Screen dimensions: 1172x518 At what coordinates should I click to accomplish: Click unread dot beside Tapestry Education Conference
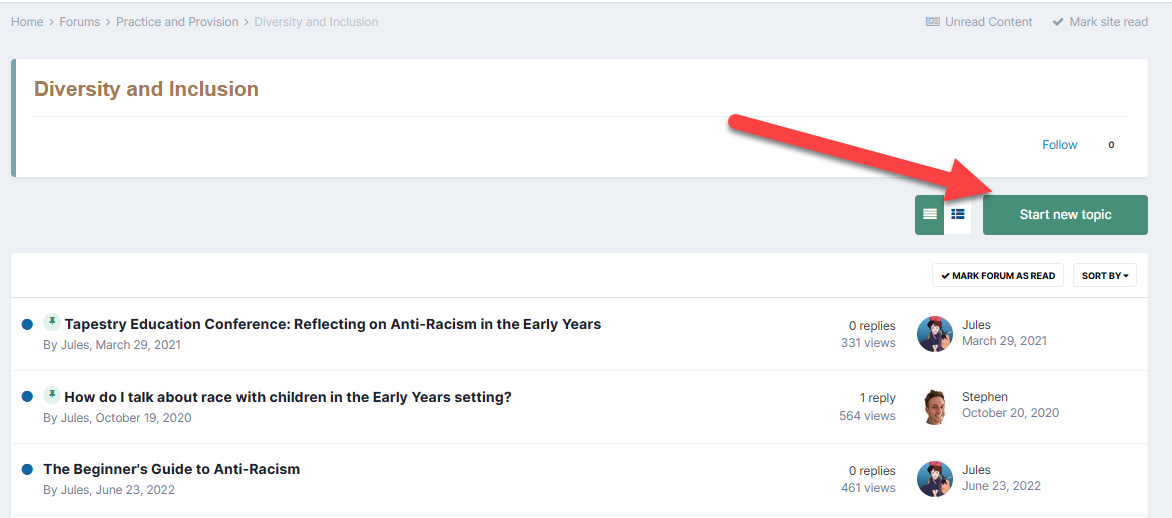click(x=28, y=324)
